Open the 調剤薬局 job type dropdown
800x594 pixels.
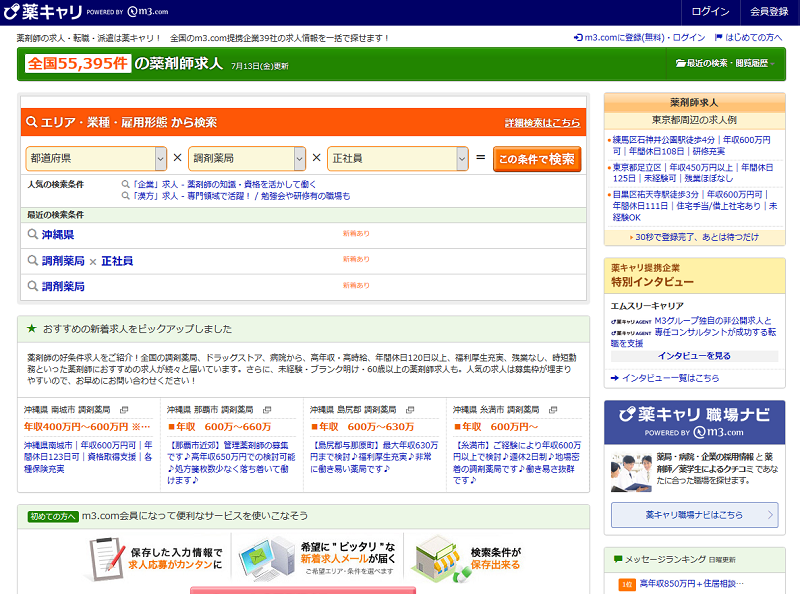tap(247, 159)
